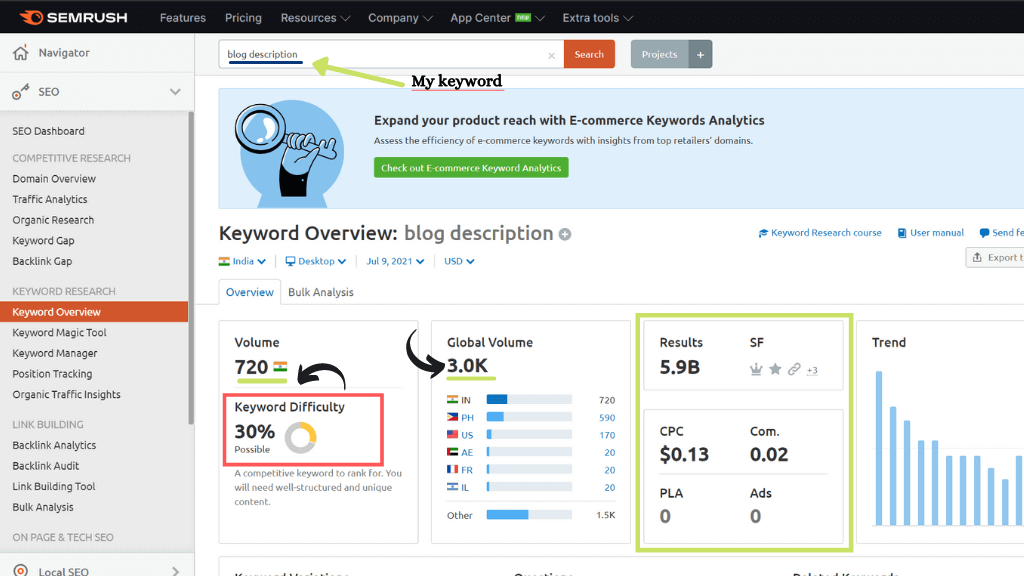The width and height of the screenshot is (1024, 576).
Task: Open Link Building Tool in sidebar
Action: (x=54, y=487)
